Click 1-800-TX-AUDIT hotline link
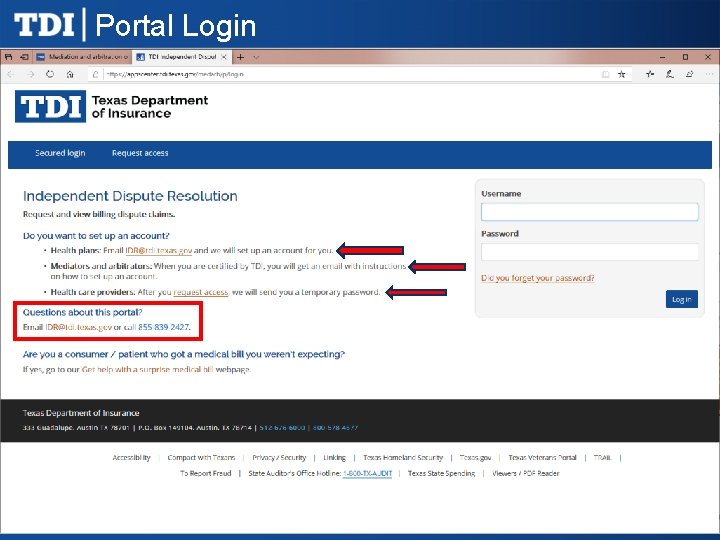 [x=367, y=473]
